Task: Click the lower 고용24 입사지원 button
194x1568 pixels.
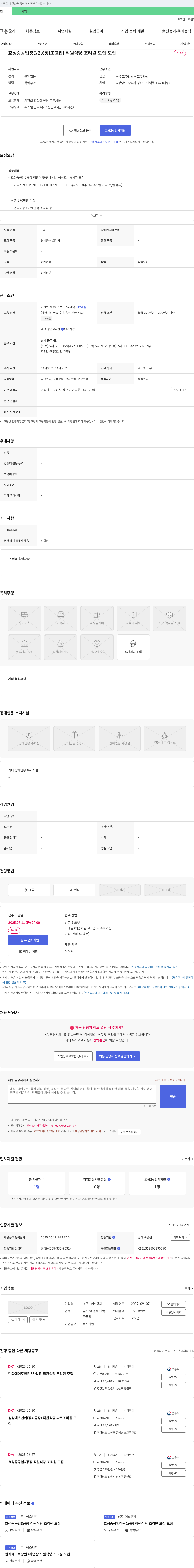Action: pos(28,940)
